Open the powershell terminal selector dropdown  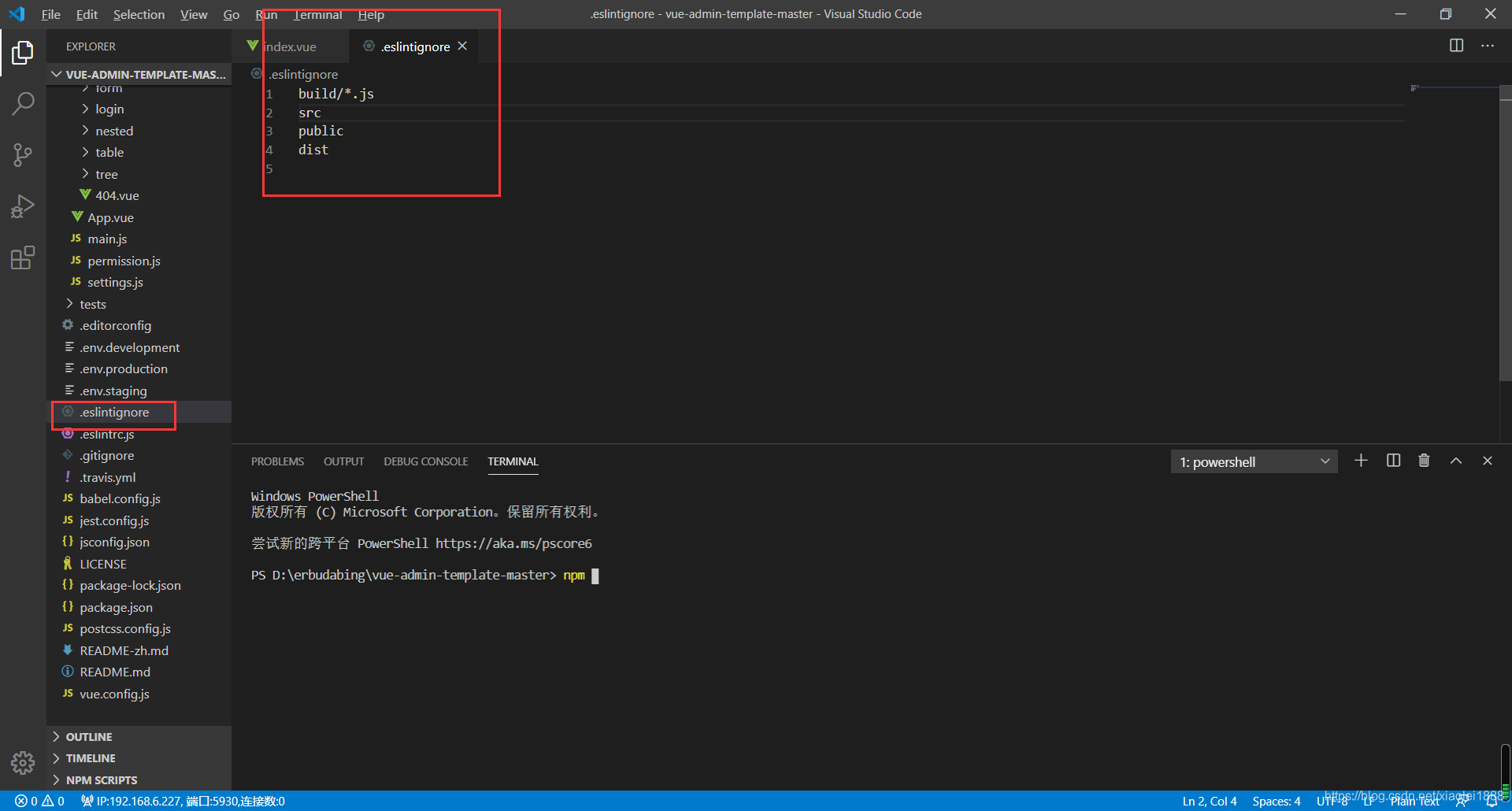[1254, 461]
